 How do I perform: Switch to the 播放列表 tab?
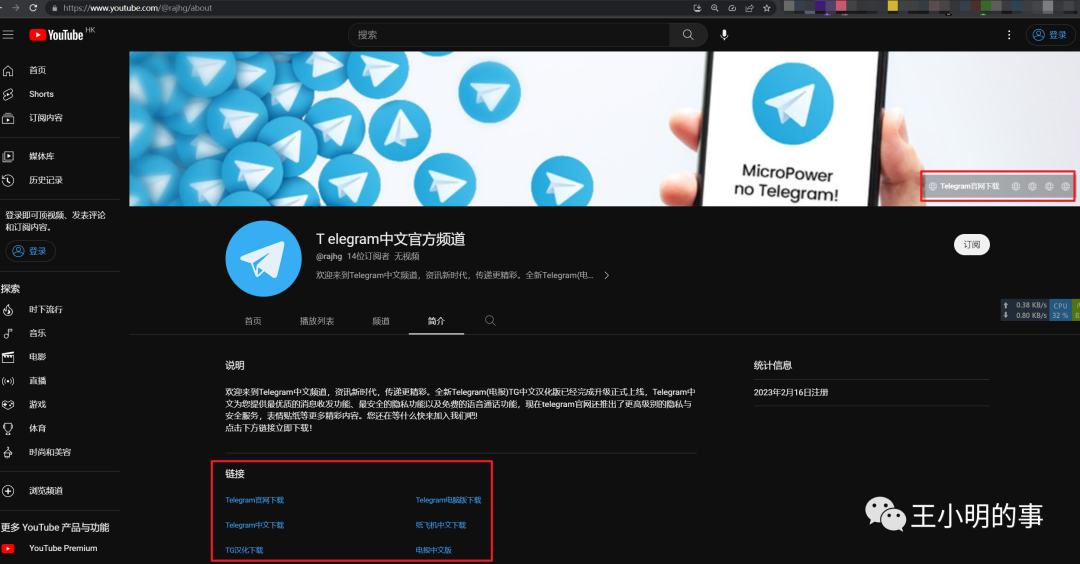(x=317, y=321)
